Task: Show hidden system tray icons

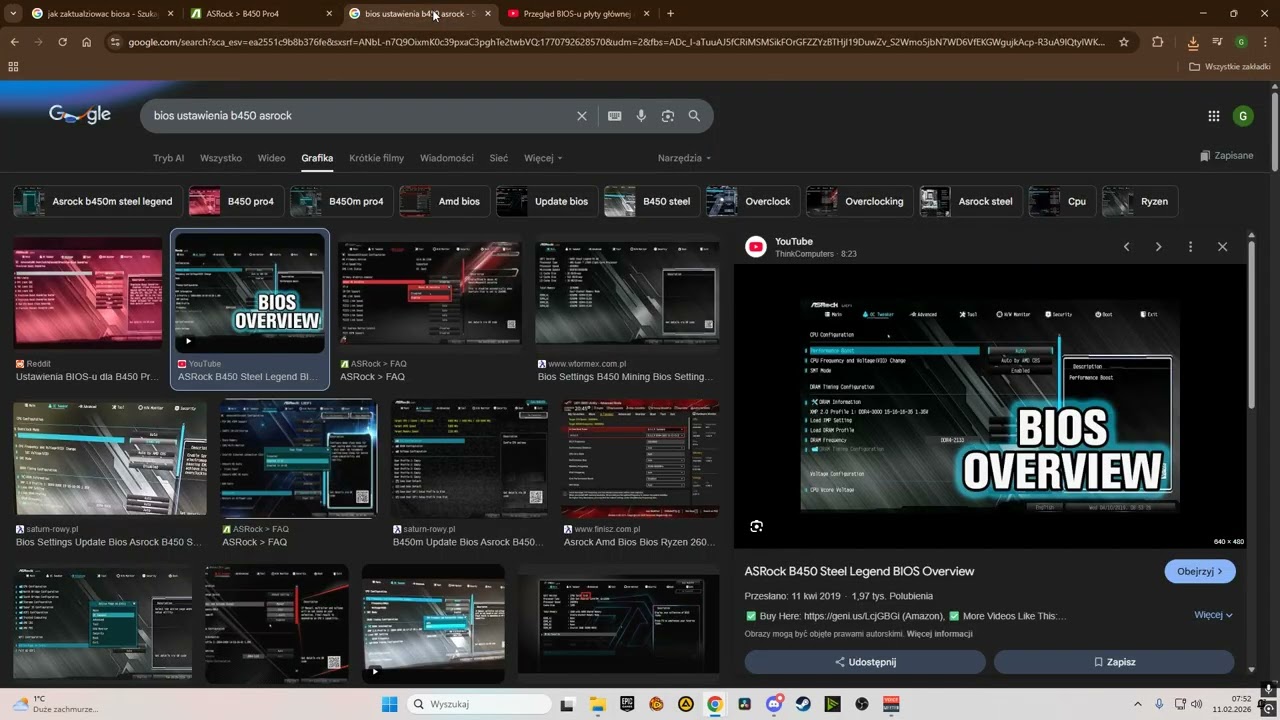Action: click(x=1137, y=704)
